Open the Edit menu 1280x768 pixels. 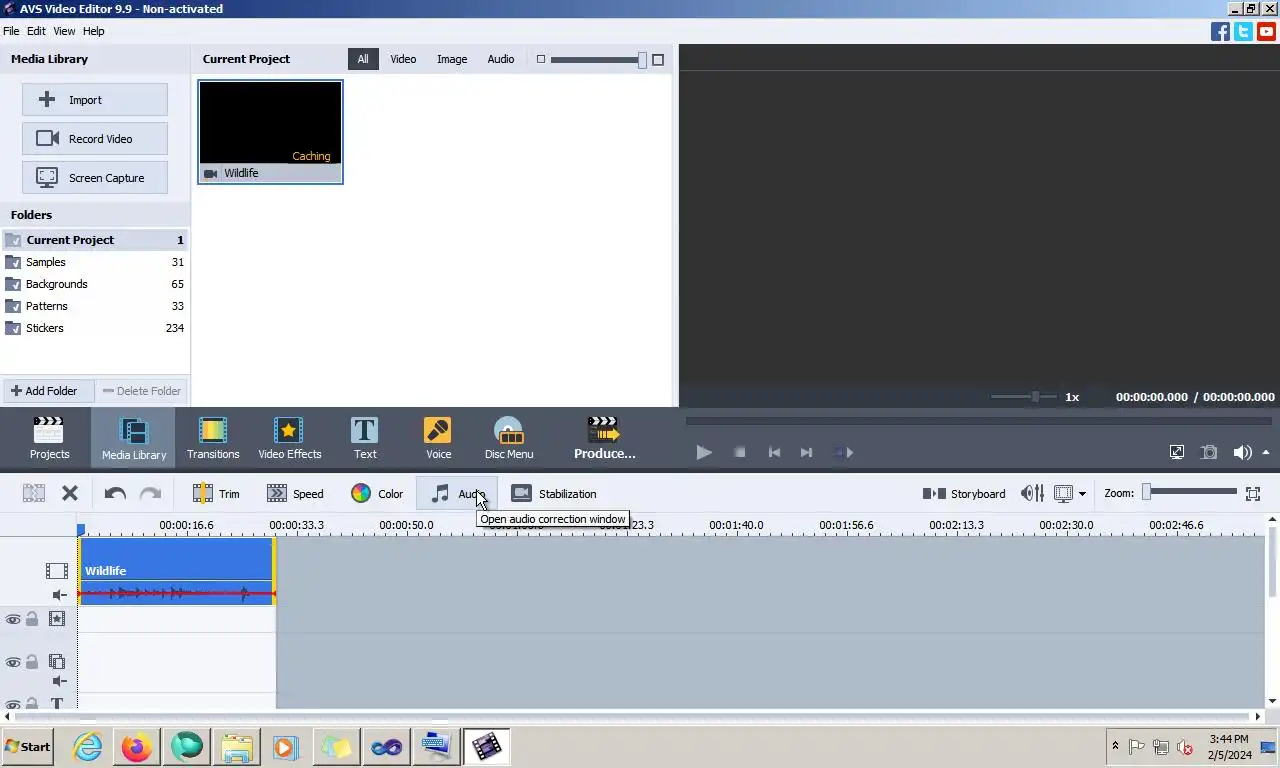coord(36,31)
